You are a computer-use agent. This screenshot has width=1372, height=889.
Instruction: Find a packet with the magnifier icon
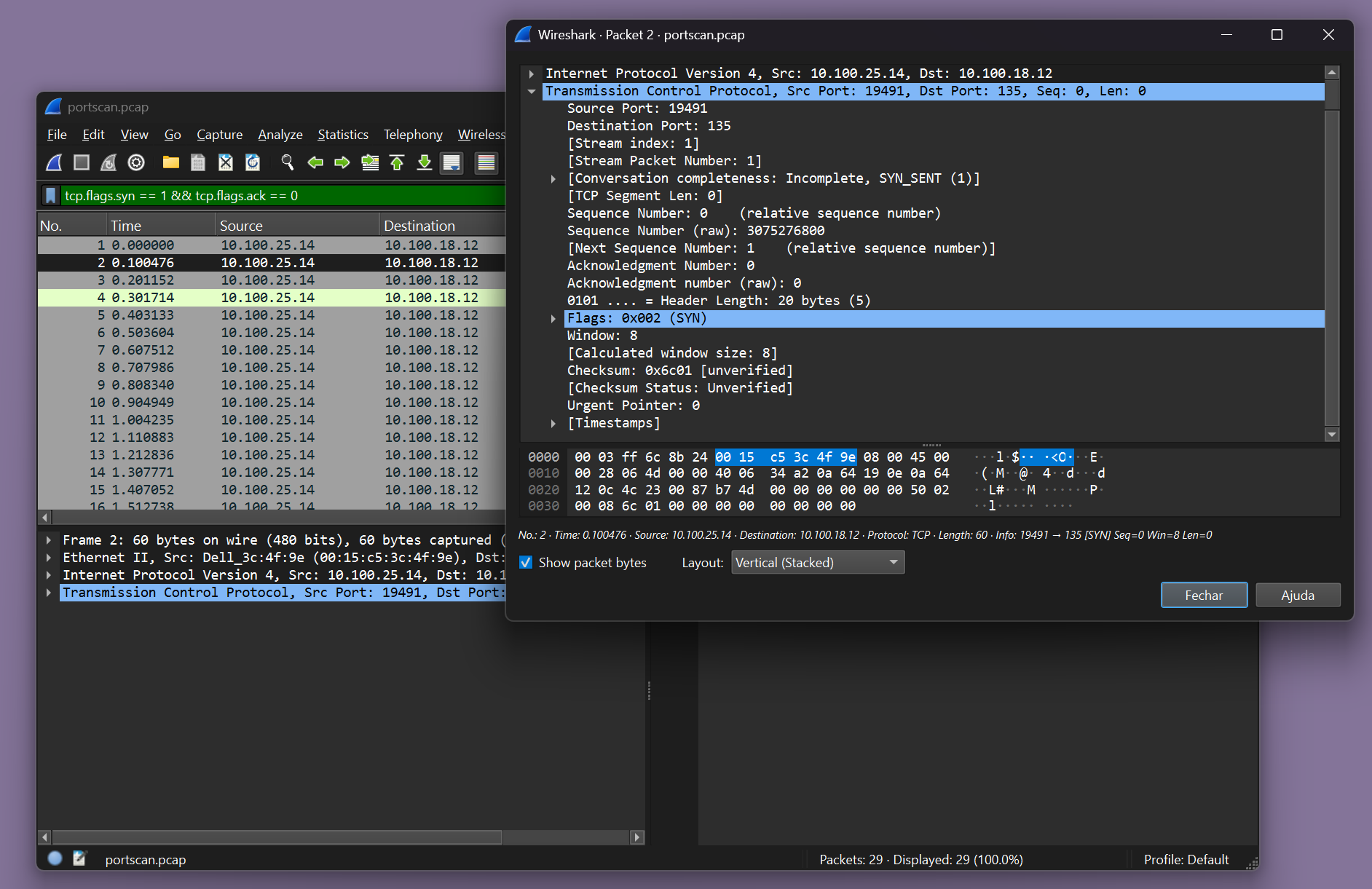[x=288, y=162]
